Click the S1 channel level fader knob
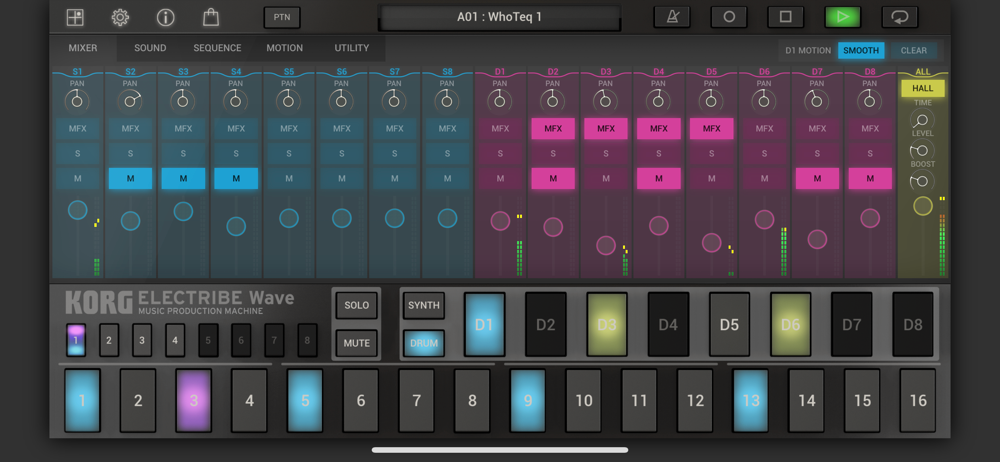The height and width of the screenshot is (462, 1000). coord(77,210)
